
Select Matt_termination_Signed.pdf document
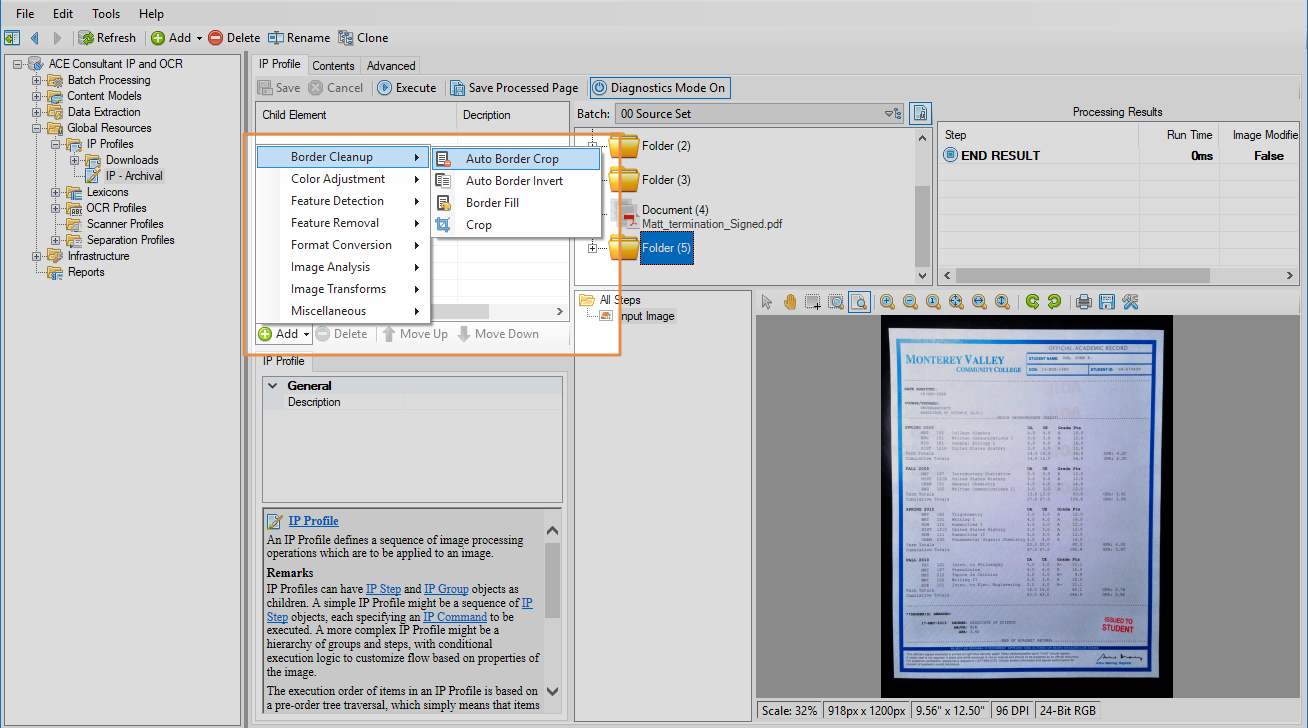point(711,224)
